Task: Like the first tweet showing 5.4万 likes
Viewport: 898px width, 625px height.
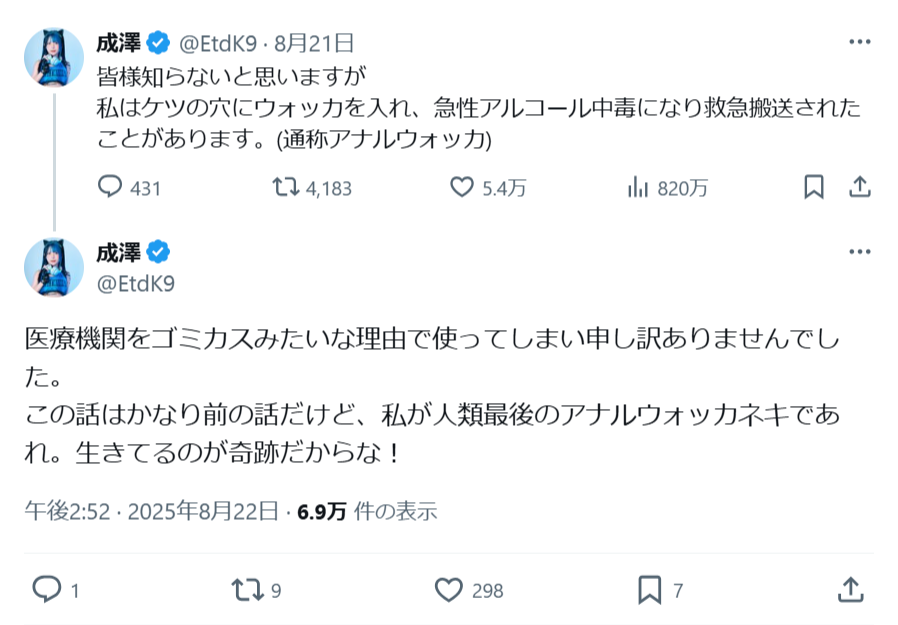Action: tap(462, 187)
